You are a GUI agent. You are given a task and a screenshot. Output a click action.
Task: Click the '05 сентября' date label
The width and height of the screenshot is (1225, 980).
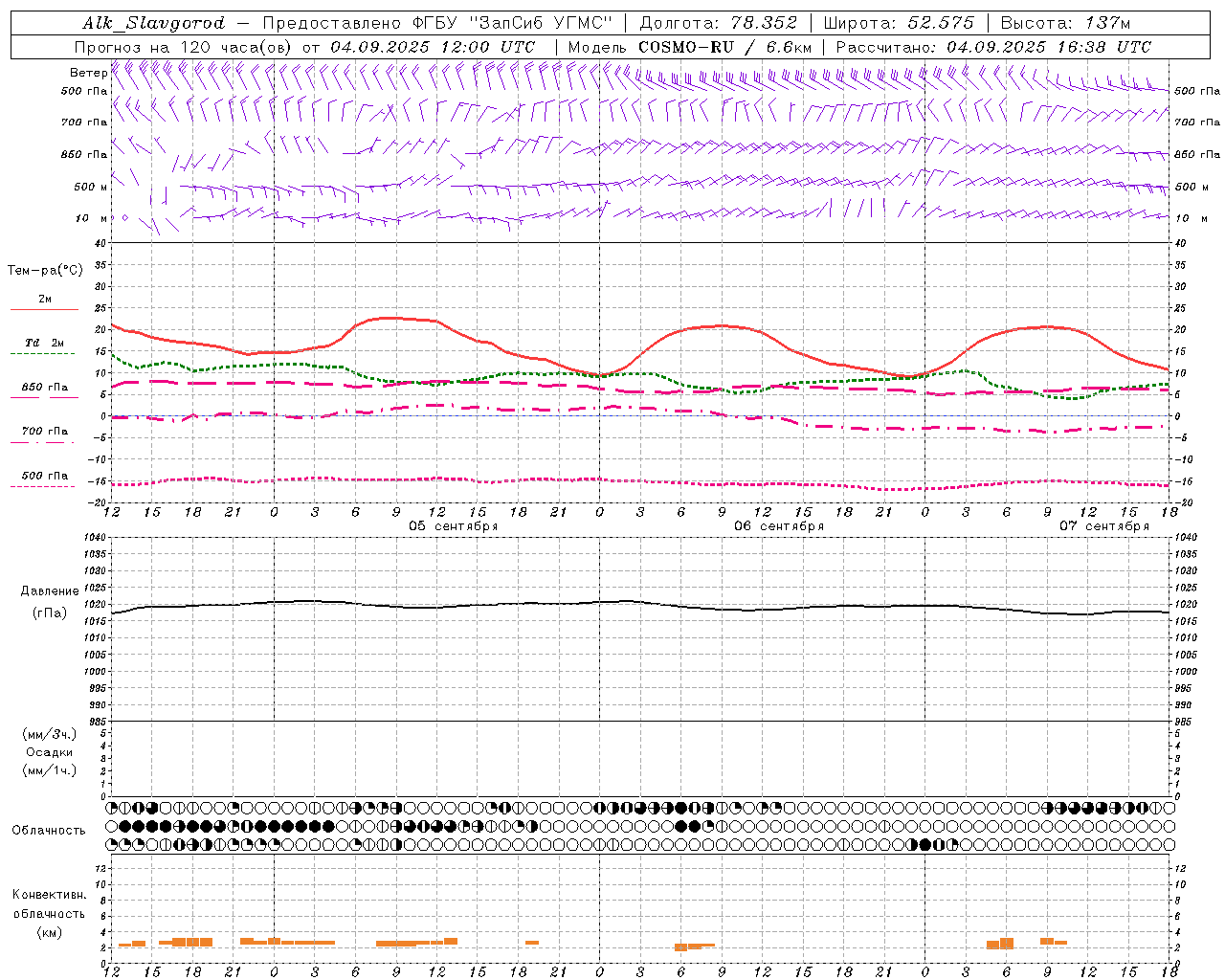pos(454,526)
